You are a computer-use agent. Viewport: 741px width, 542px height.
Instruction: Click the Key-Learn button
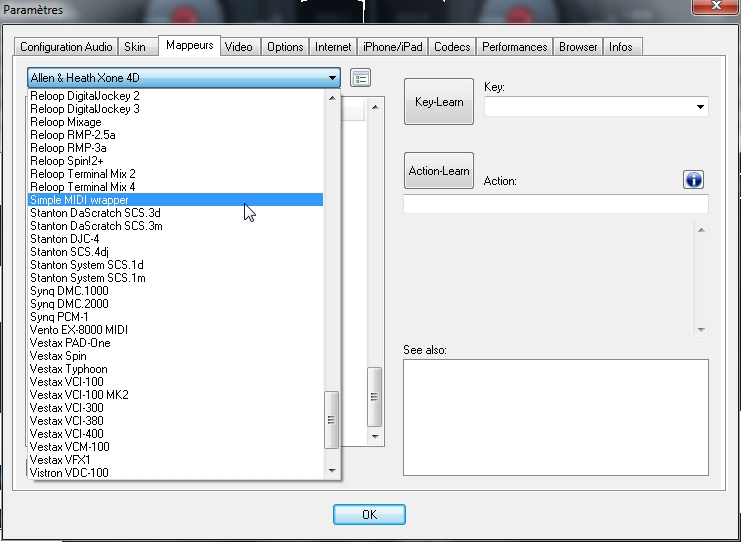(x=439, y=102)
